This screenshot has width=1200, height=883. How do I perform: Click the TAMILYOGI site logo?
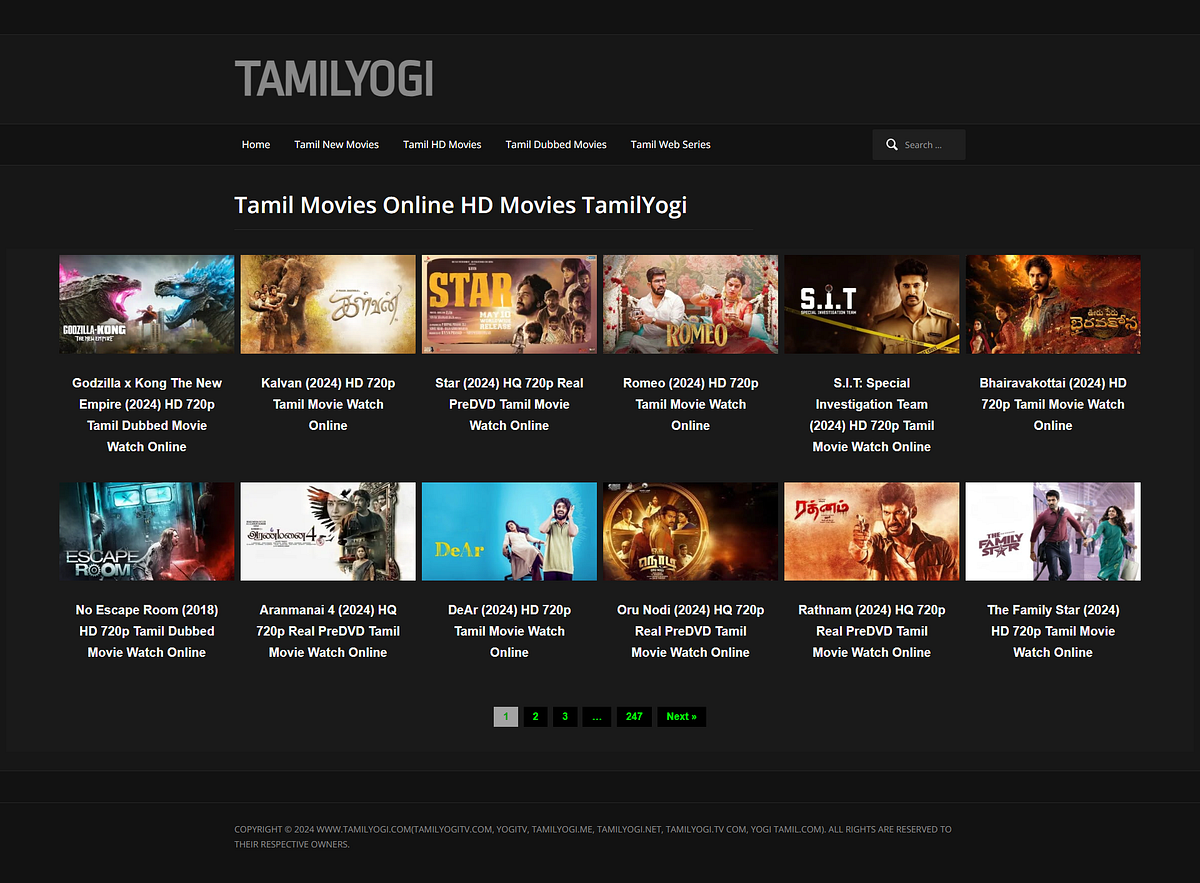click(x=334, y=79)
